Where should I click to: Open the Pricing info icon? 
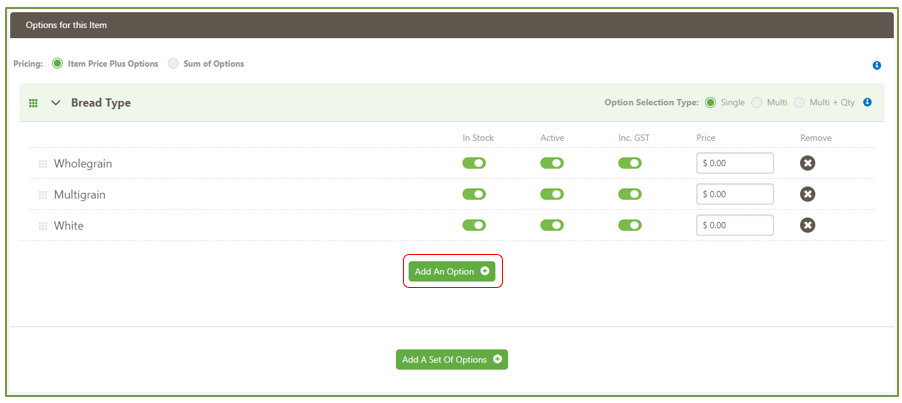pos(877,65)
